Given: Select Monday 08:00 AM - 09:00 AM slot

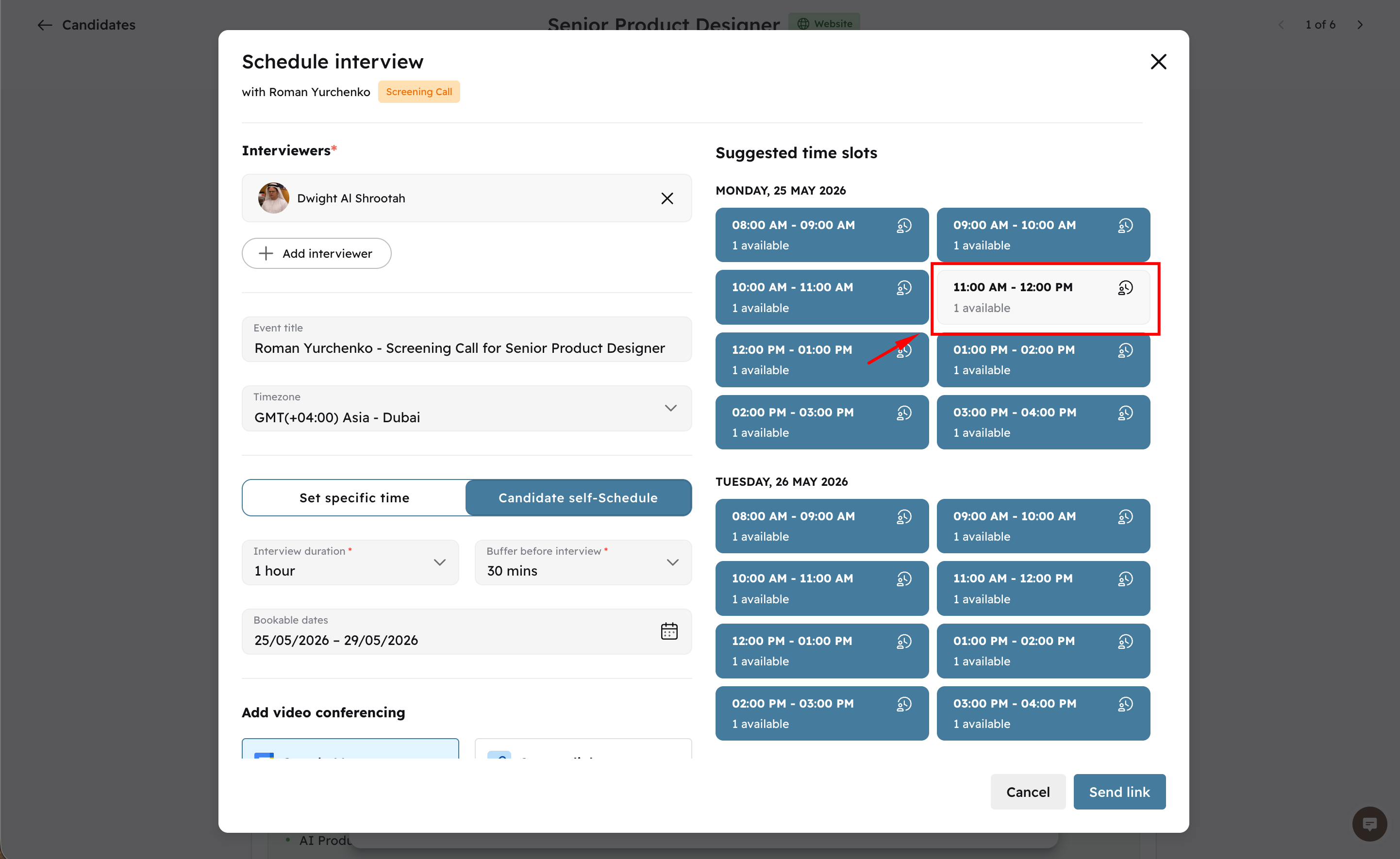Looking at the screenshot, I should (821, 234).
